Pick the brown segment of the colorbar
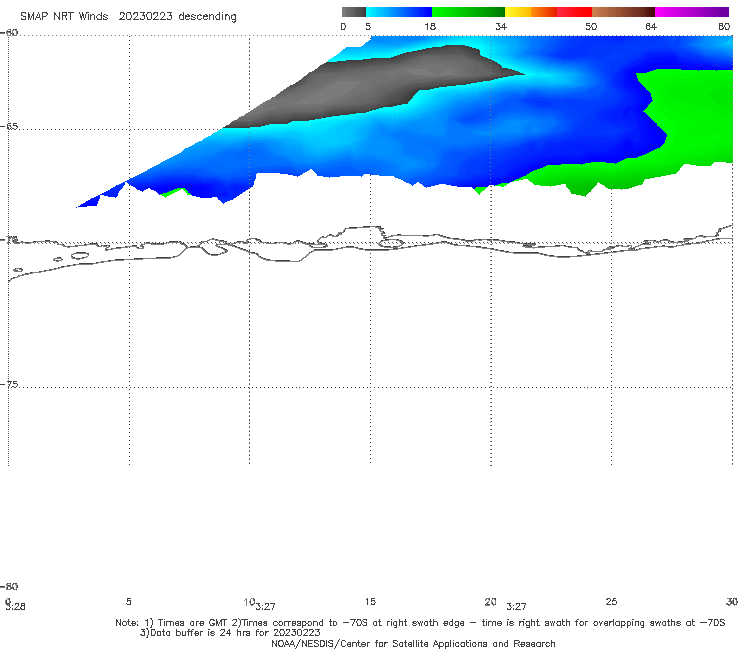The width and height of the screenshot is (740, 650). point(623,12)
